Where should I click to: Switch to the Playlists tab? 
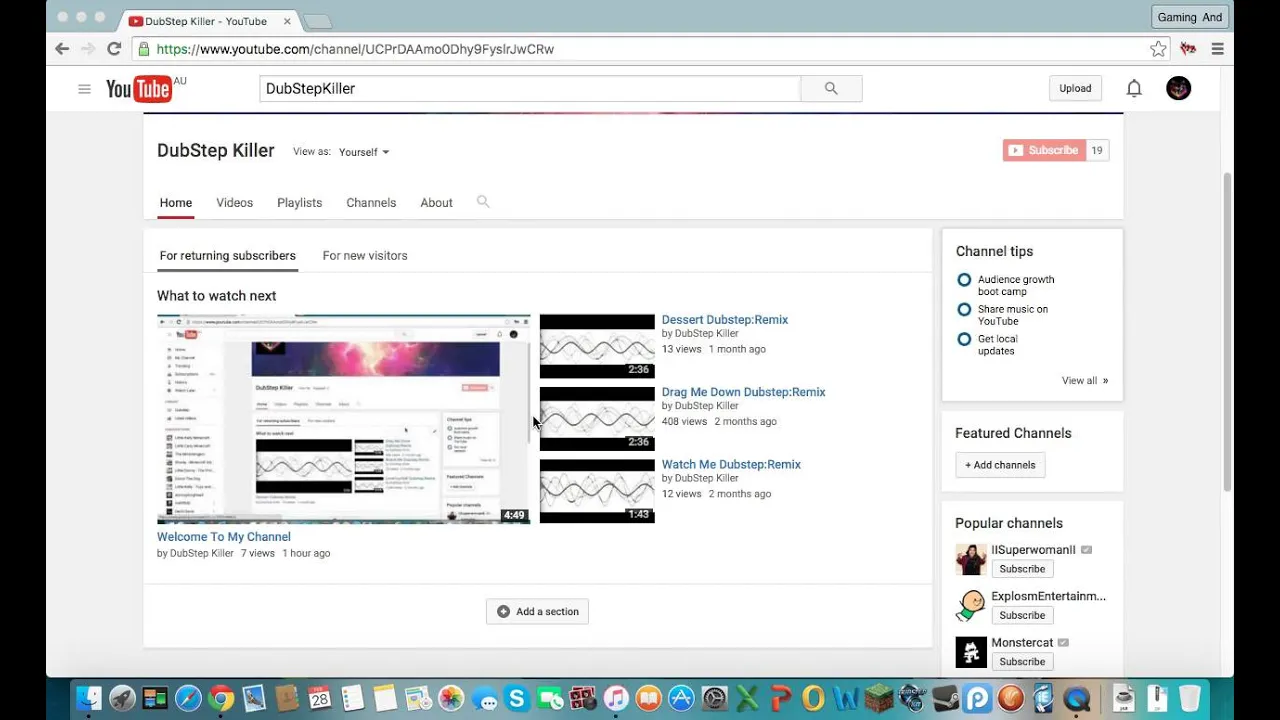tap(300, 202)
